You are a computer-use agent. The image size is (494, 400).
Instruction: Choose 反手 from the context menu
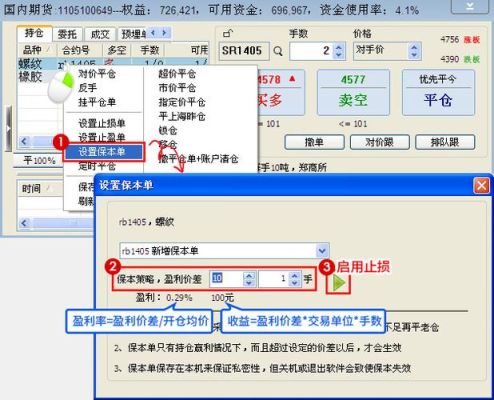coord(87,88)
